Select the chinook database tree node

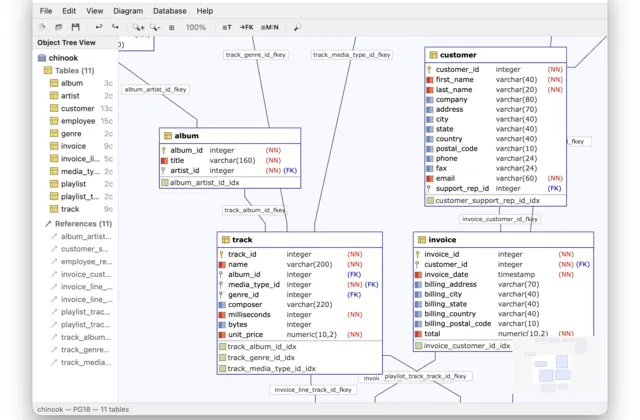58,58
